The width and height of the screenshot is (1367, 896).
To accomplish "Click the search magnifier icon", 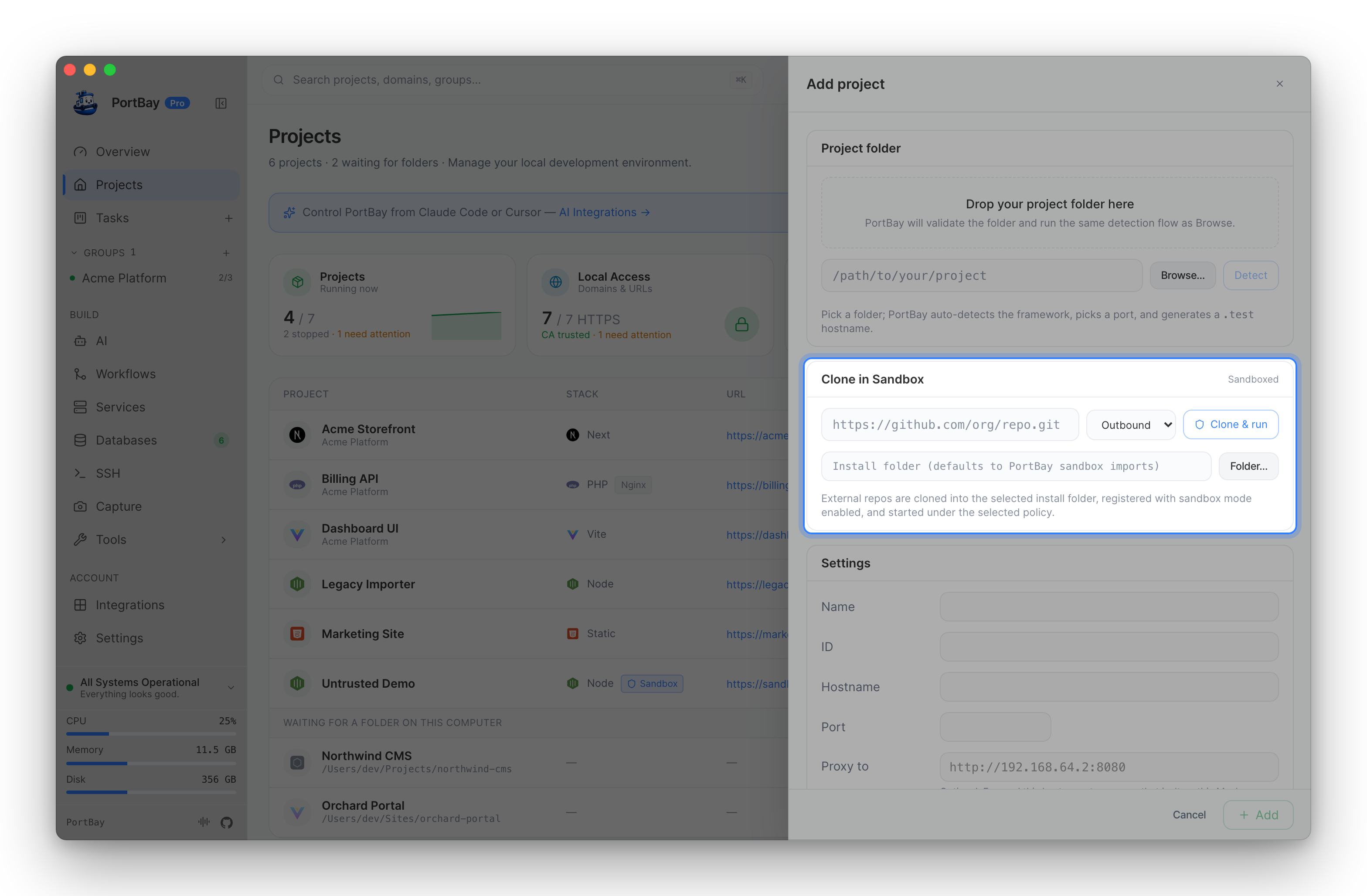I will (279, 80).
